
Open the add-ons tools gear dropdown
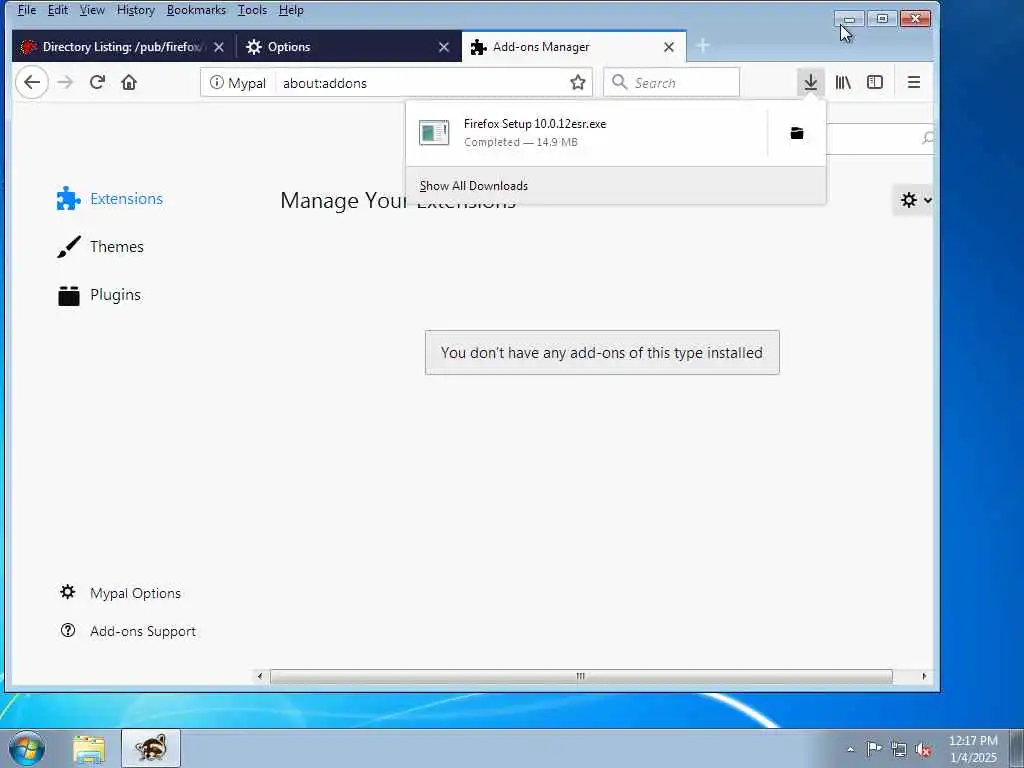coord(913,200)
